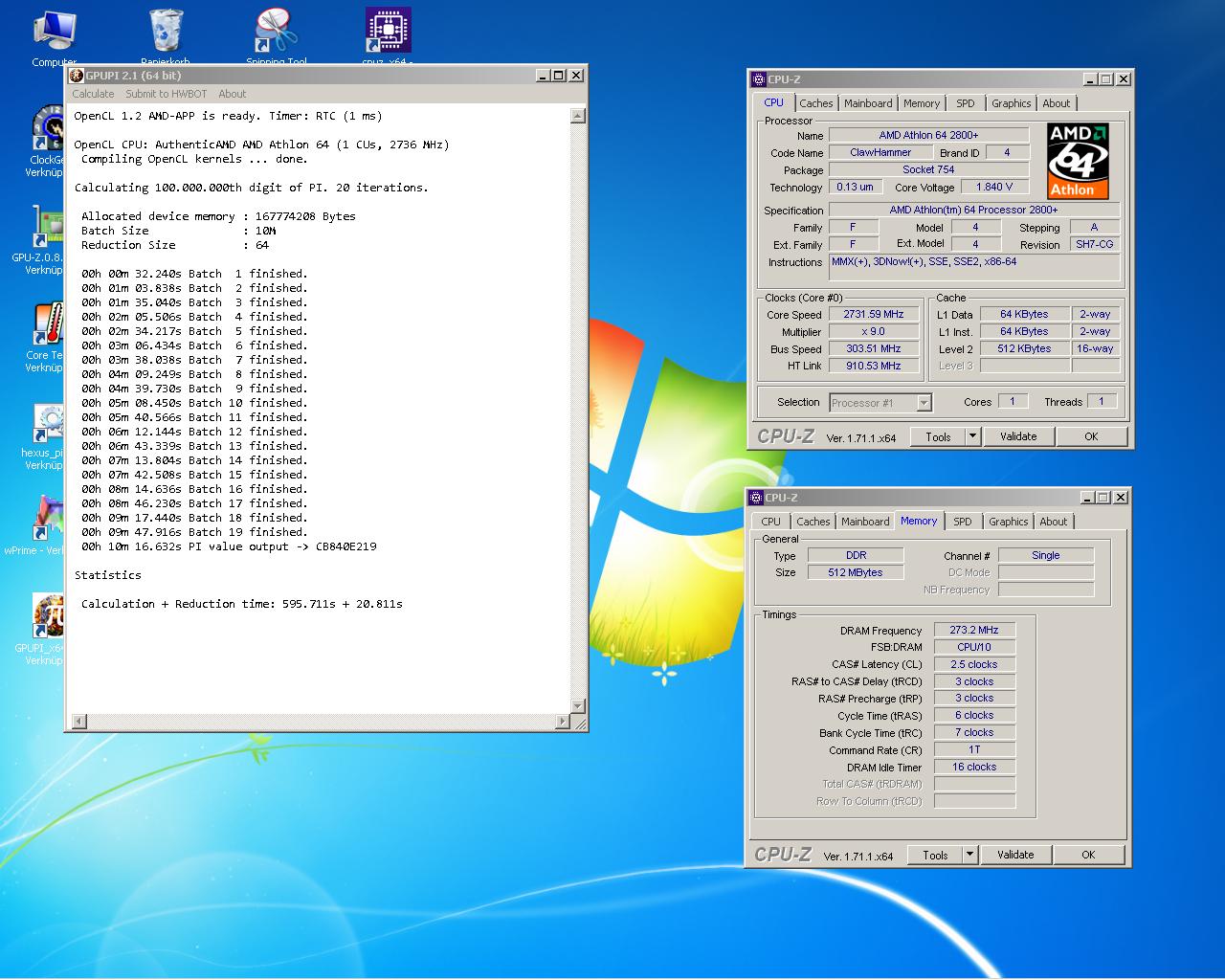Click Tools button in lower CPU-Z window
The width and height of the screenshot is (1225, 980).
pyautogui.click(x=935, y=855)
